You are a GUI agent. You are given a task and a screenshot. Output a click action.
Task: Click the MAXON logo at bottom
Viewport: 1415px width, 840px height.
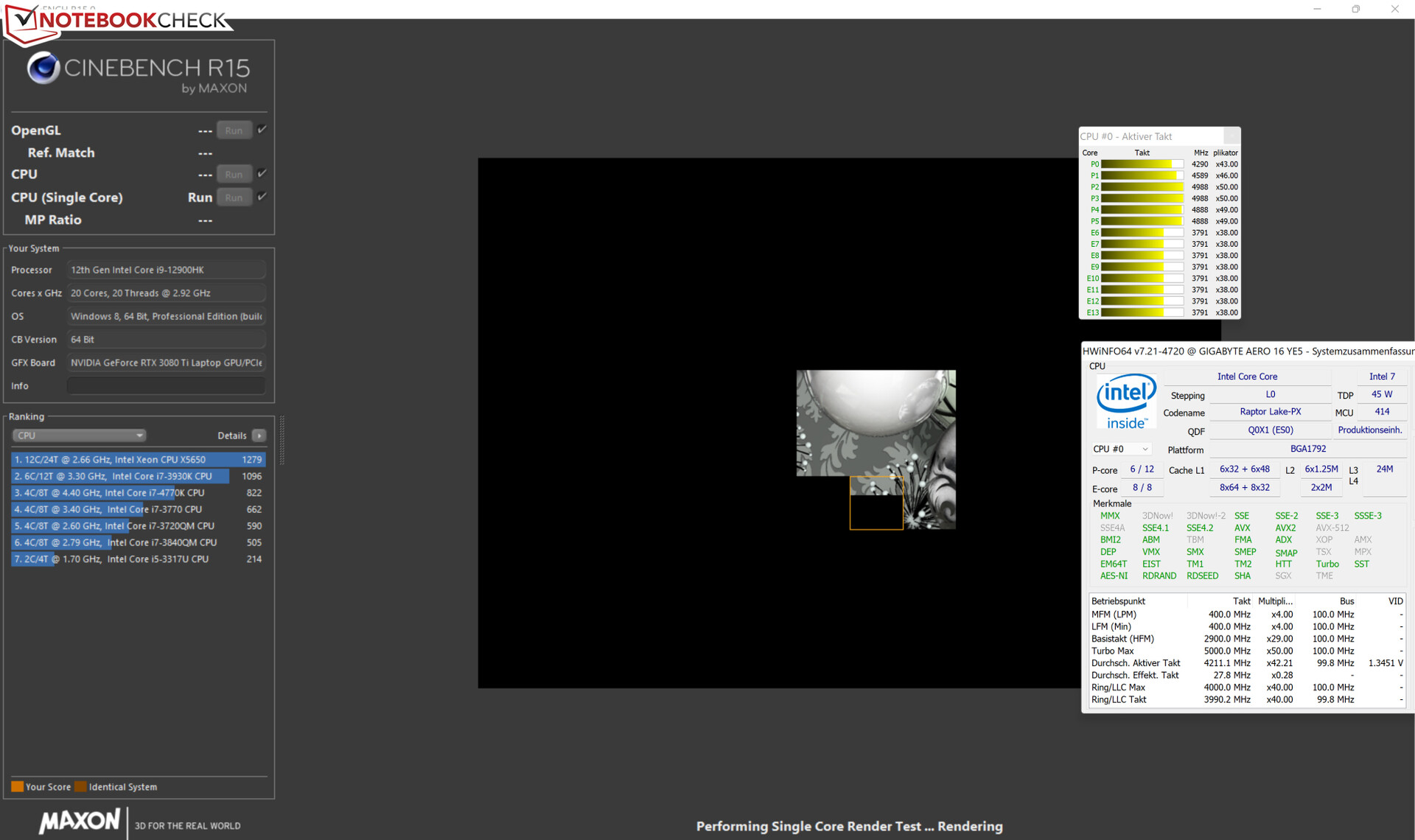[80, 822]
